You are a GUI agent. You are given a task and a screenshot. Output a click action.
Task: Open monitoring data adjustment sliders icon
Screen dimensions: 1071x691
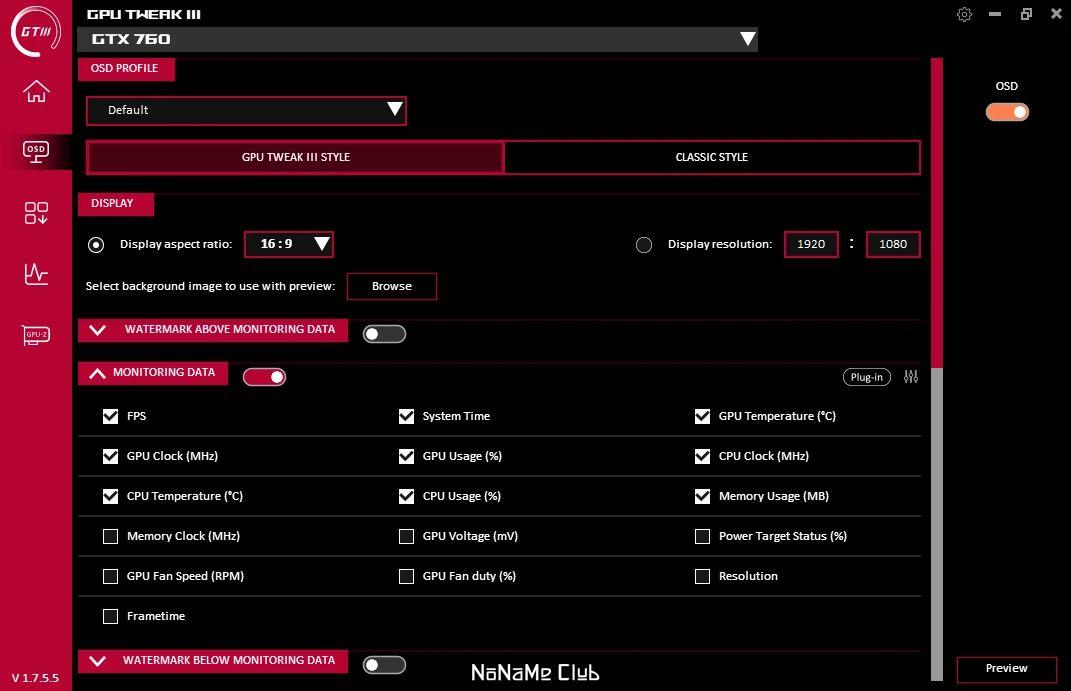[x=910, y=377]
